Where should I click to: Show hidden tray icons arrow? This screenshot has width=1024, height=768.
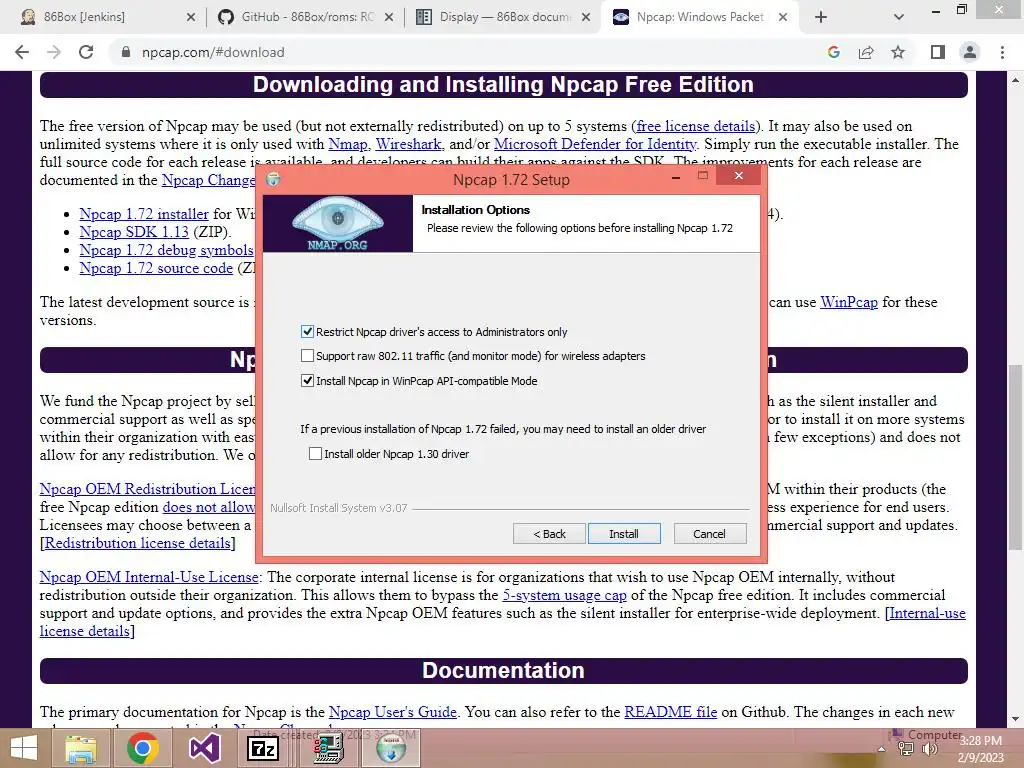pos(881,750)
